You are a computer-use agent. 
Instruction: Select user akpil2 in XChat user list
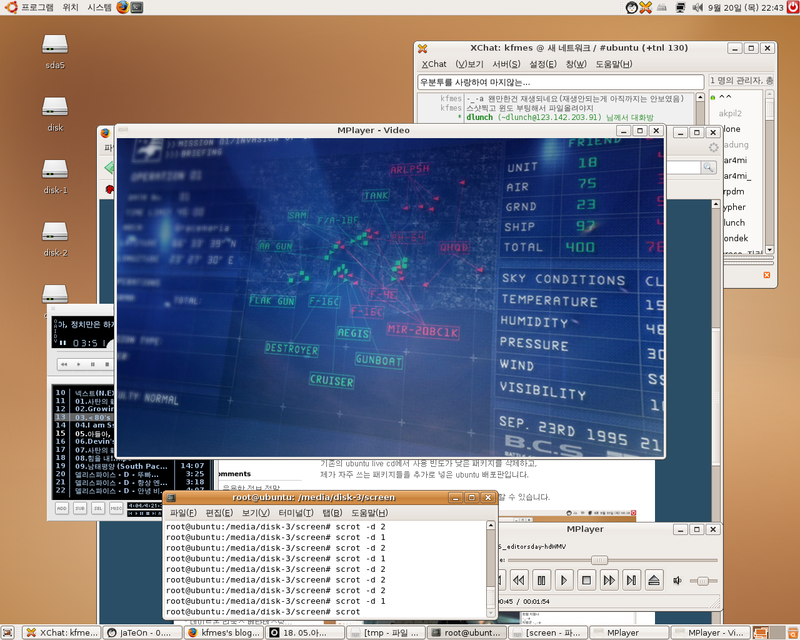pyautogui.click(x=730, y=113)
